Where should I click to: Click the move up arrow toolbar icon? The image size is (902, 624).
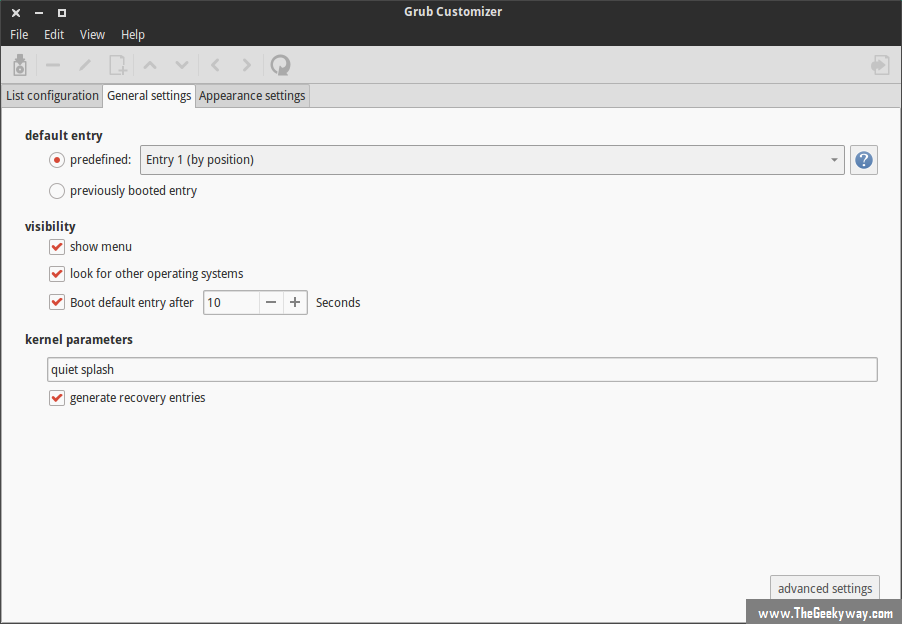click(150, 65)
